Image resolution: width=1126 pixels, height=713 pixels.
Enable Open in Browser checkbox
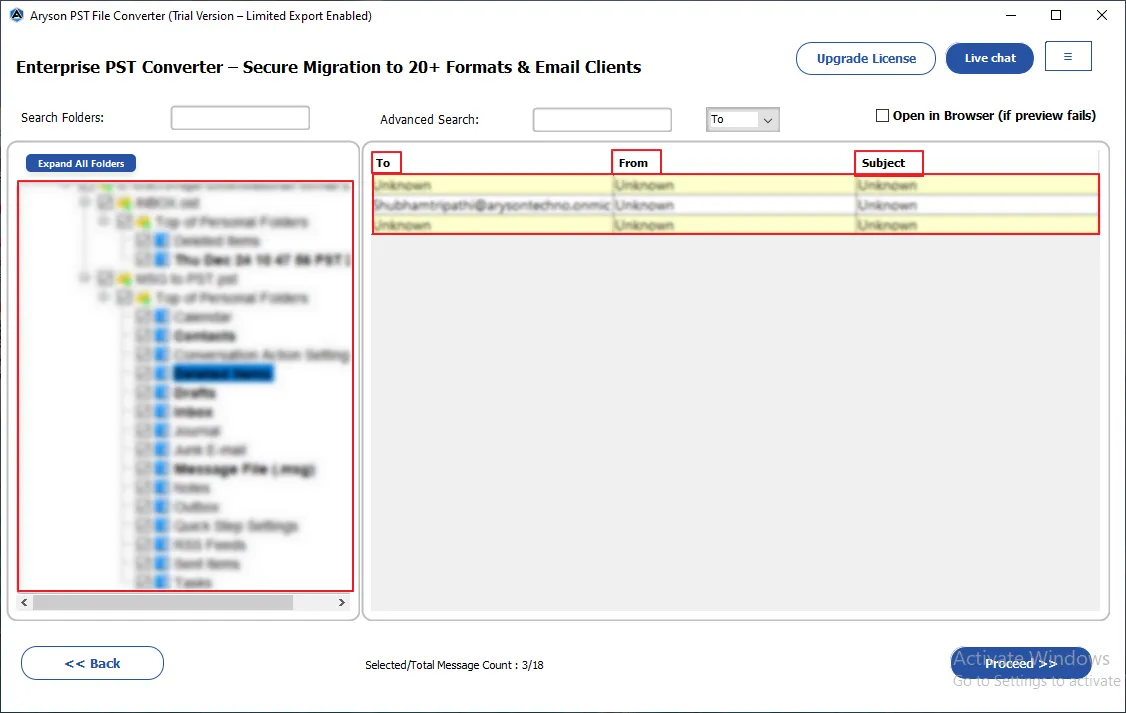point(882,116)
